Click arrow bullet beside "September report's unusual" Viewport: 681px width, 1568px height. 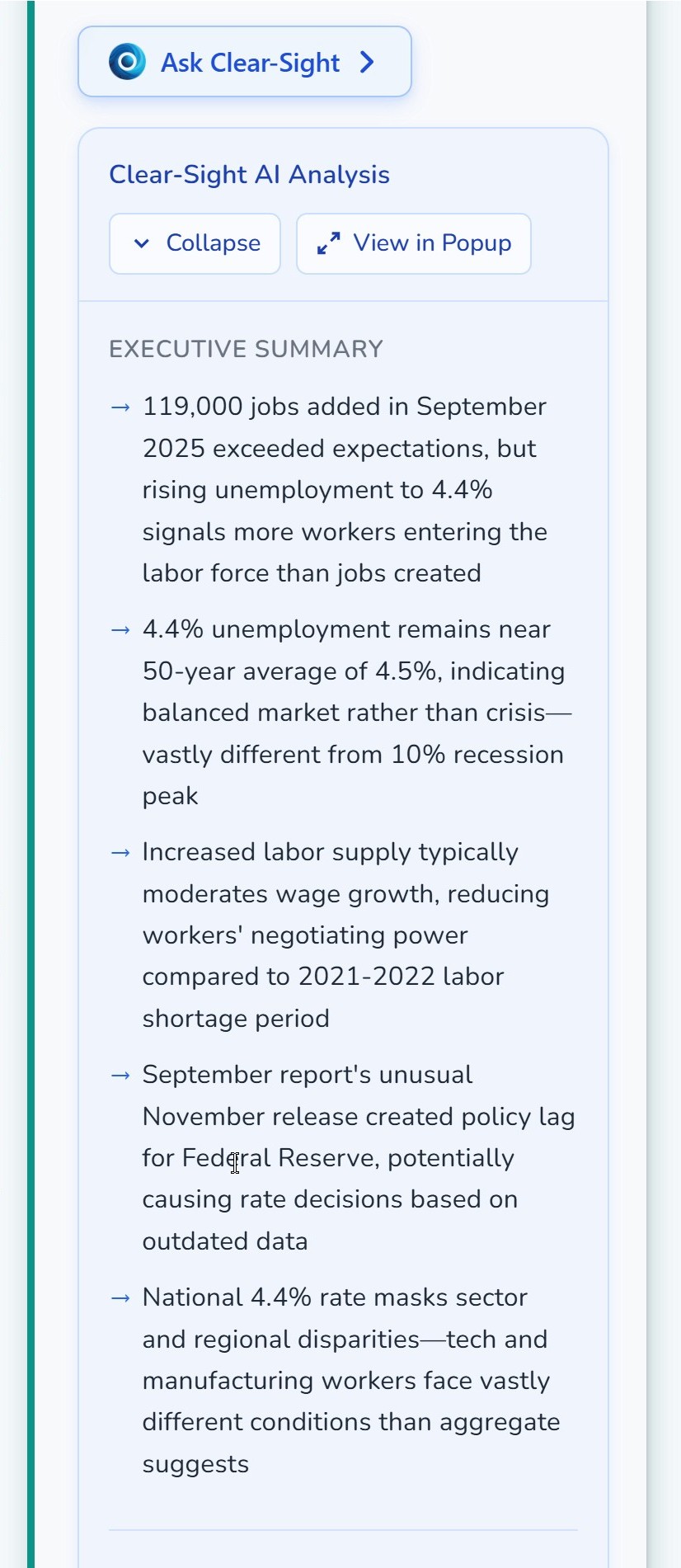click(120, 1075)
